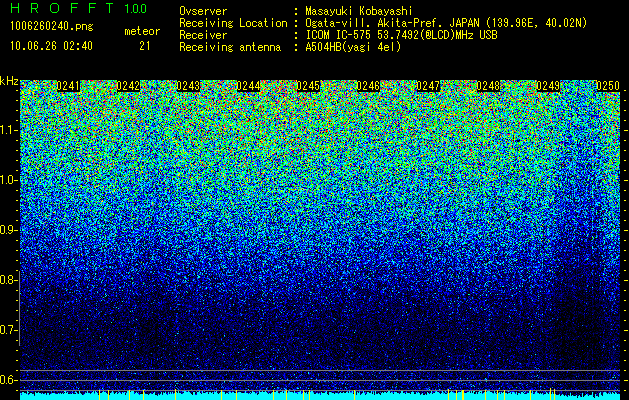The width and height of the screenshot is (629, 400).
Task: Click the 0.9 kHz axis label
Action: [8, 230]
